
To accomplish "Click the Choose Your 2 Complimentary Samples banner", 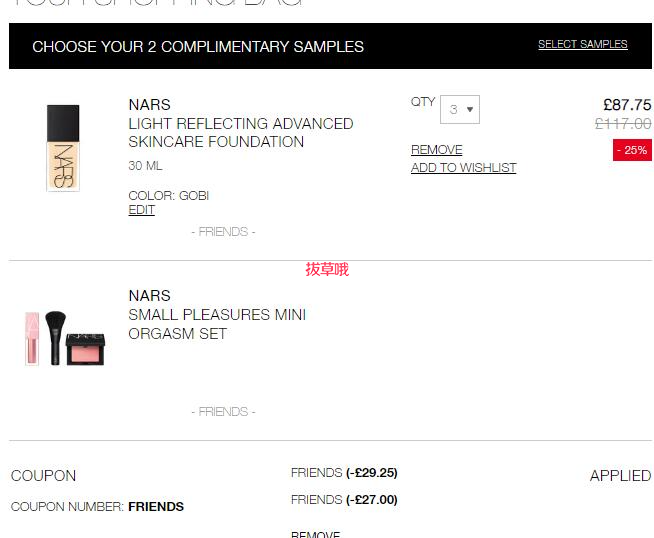I will click(330, 46).
